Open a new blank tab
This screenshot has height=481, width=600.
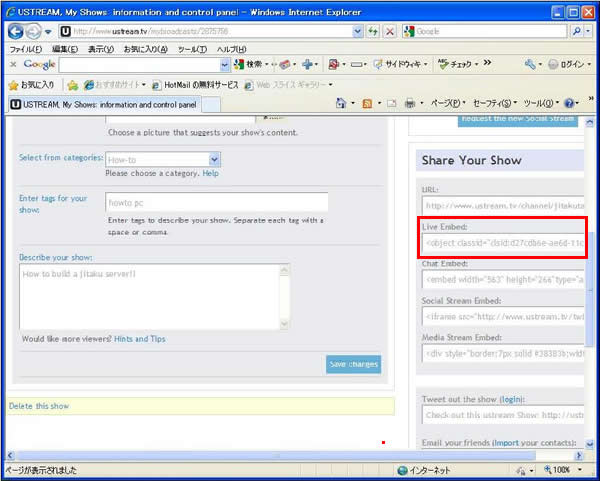coord(211,105)
